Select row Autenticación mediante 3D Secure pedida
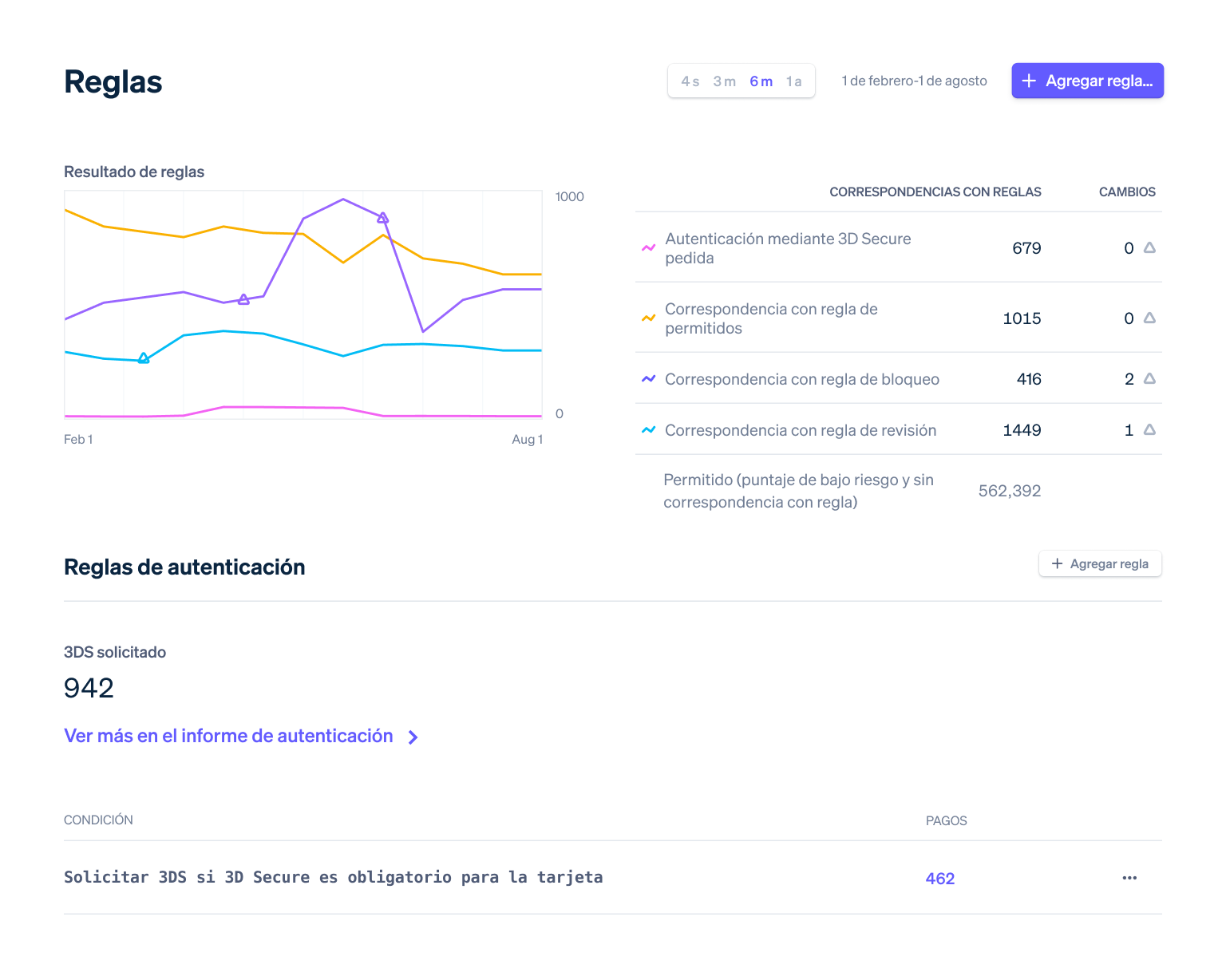 [899, 248]
